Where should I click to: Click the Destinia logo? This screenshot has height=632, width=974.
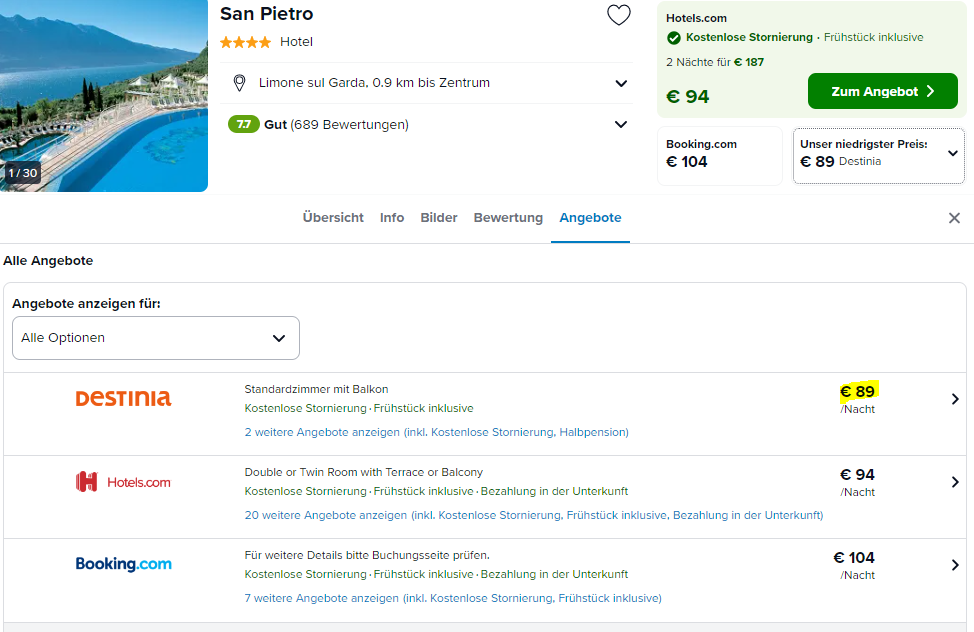point(123,398)
